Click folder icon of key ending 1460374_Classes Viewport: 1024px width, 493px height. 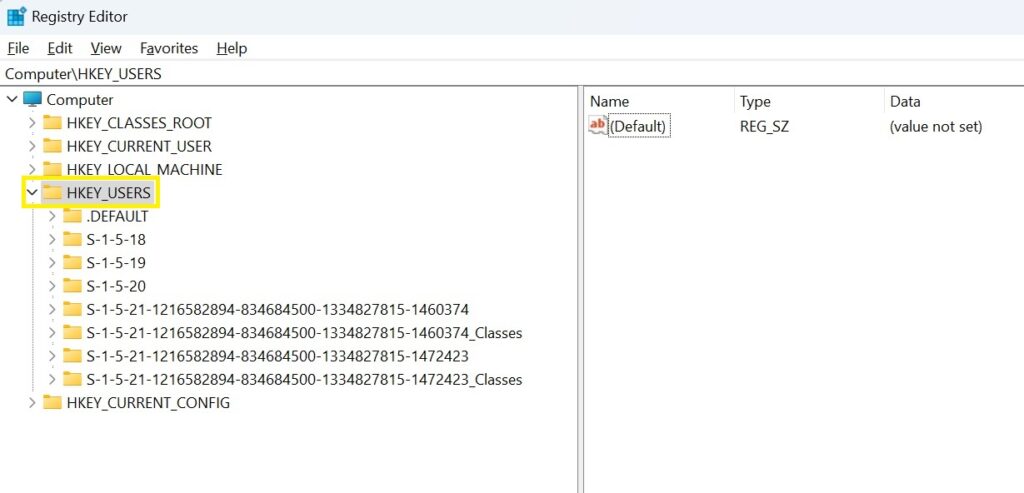tap(72, 333)
